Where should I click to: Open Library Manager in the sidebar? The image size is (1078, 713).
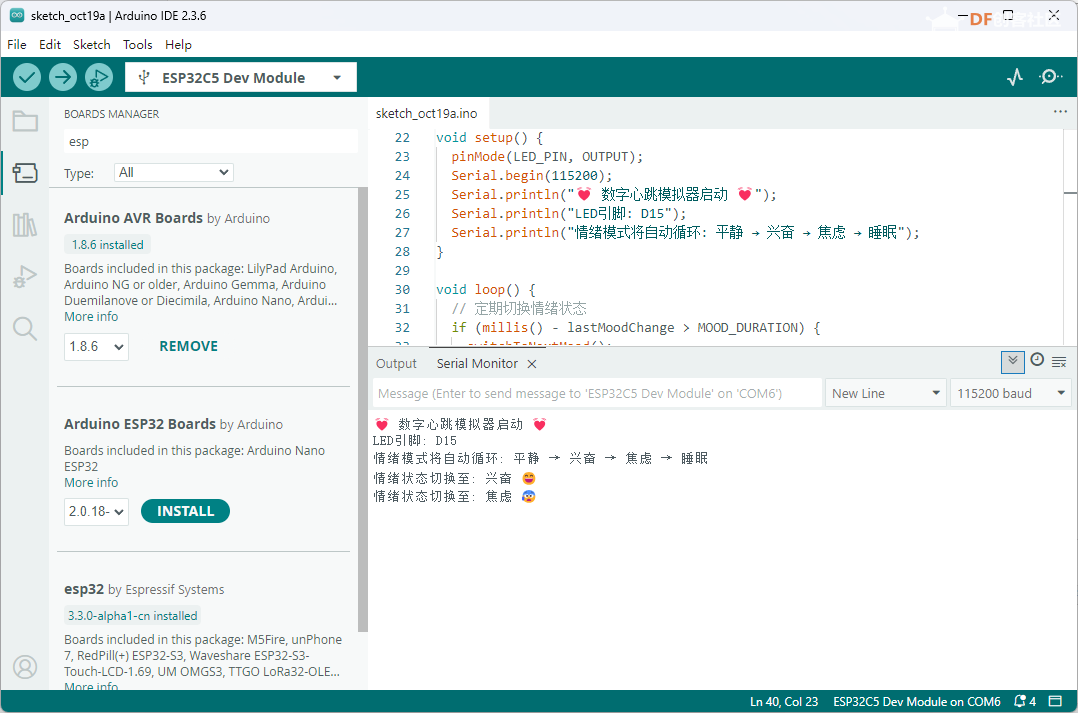coord(25,225)
